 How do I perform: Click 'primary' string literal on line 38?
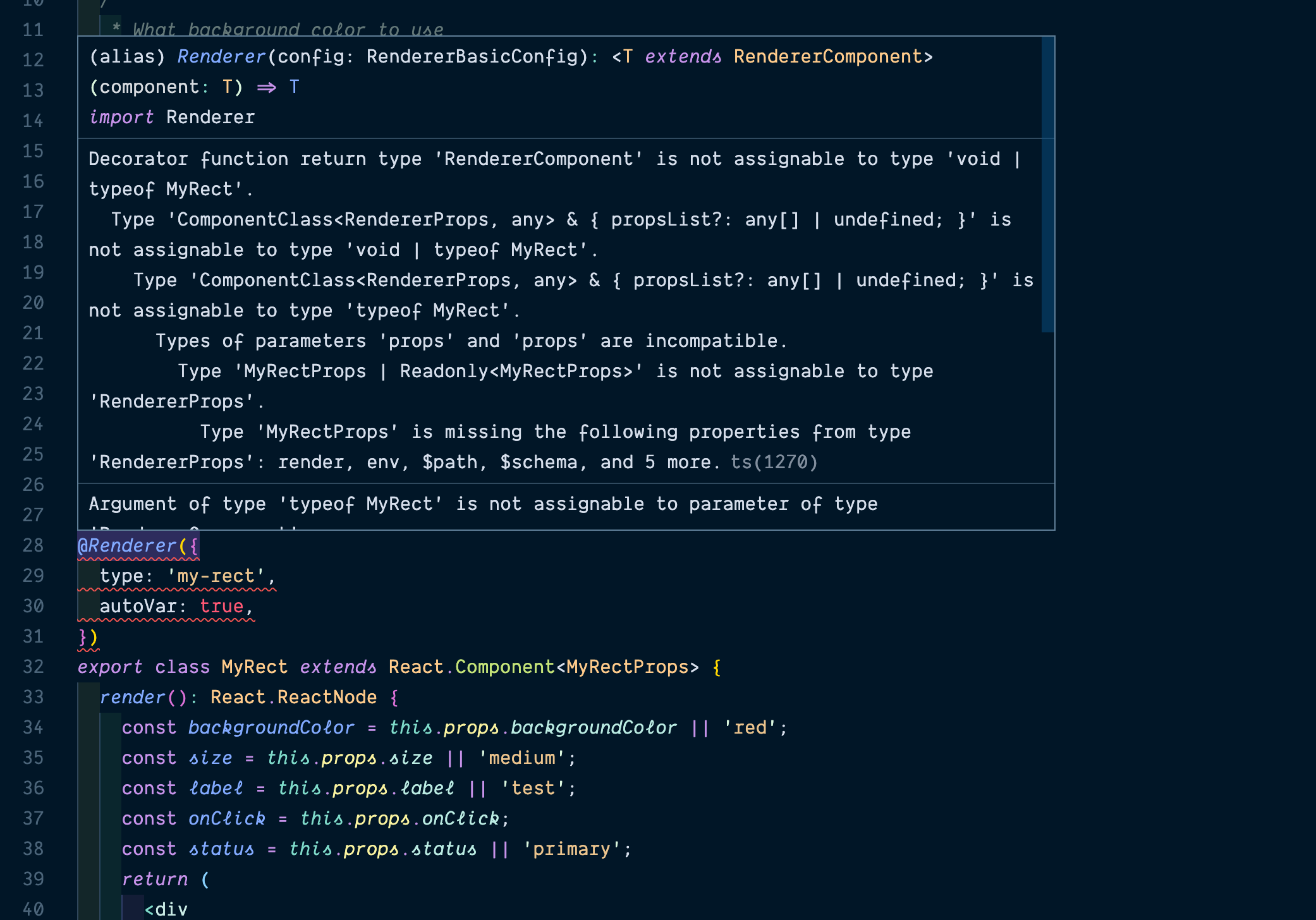tap(572, 849)
